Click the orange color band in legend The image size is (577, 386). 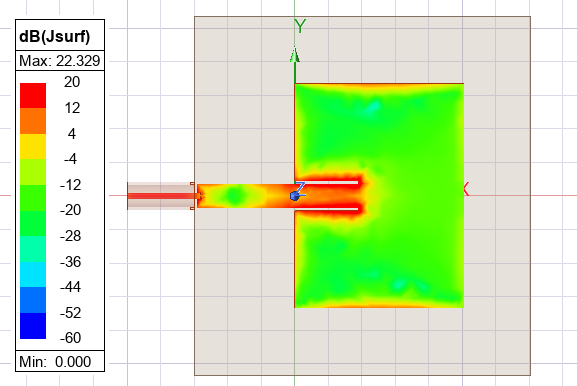point(33,121)
